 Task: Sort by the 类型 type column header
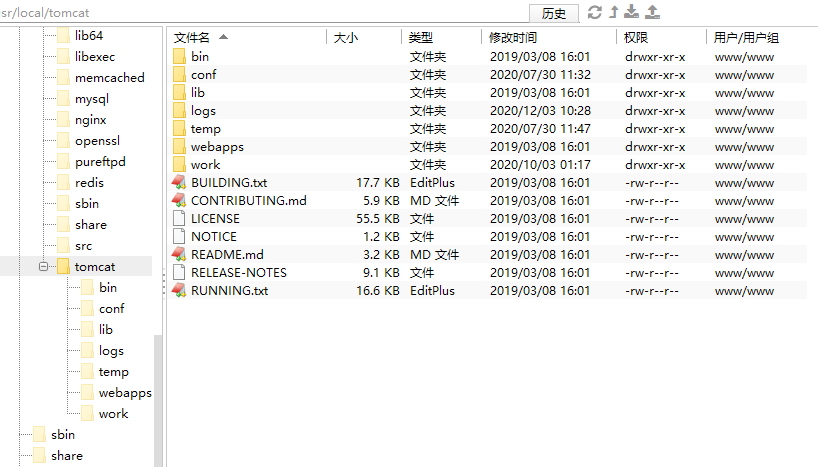(x=420, y=37)
